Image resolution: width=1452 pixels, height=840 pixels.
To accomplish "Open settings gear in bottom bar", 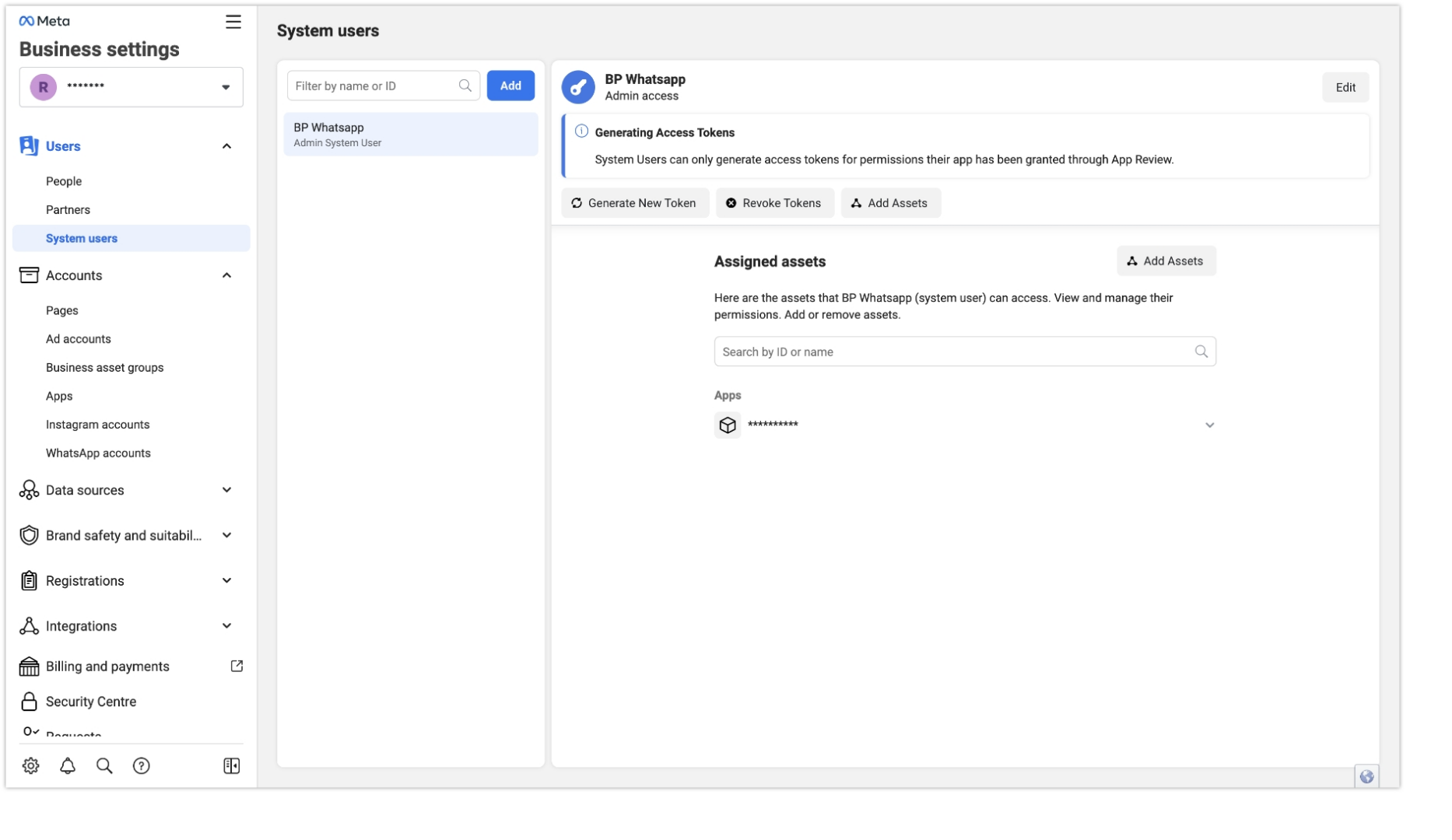I will pos(31,766).
